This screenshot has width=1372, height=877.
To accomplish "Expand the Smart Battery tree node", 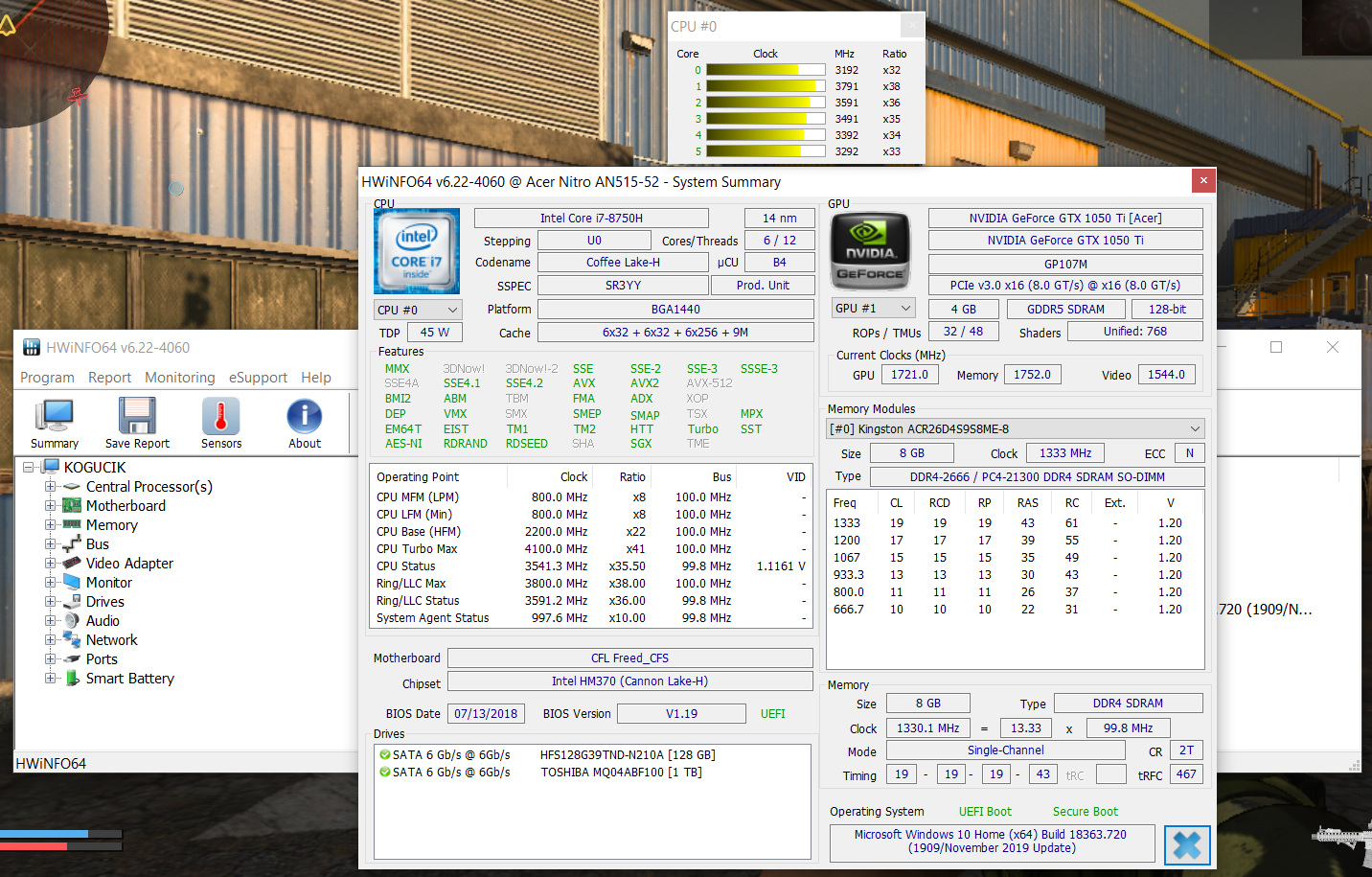I will (x=50, y=678).
